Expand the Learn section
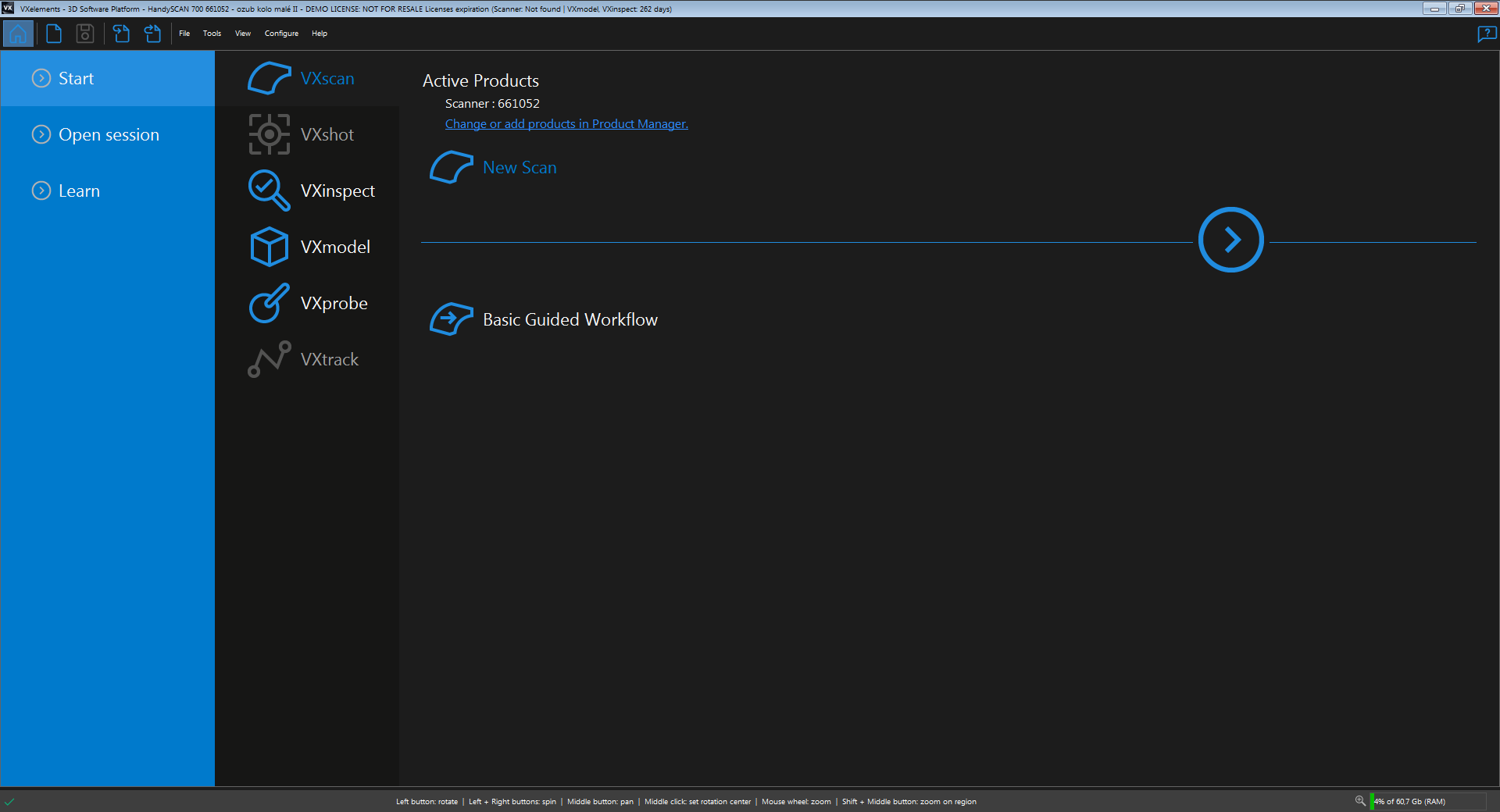 click(x=78, y=191)
